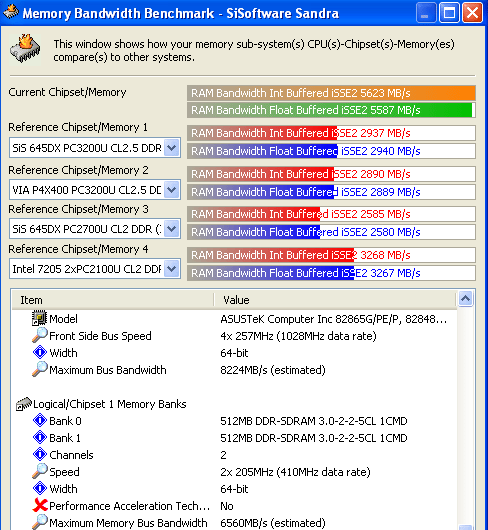Select the Performance Acceleration Tech row label
Screen dimensions: 488x530
[129, 506]
